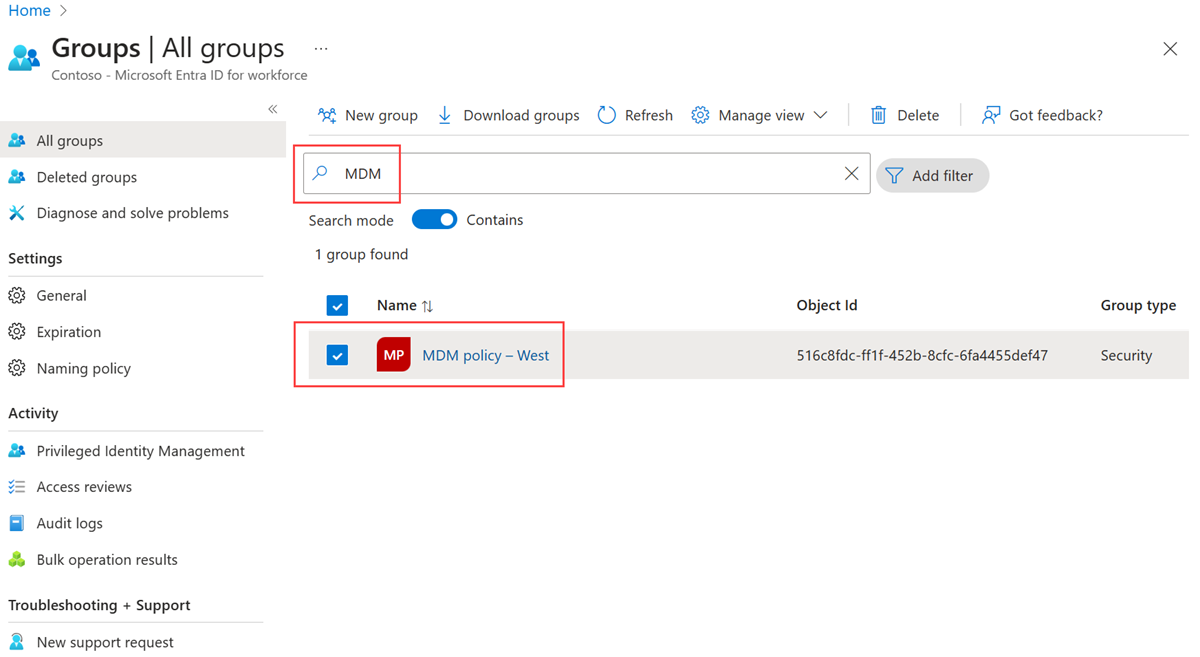The image size is (1200, 657).
Task: Close the Groups blade with the X
Action: coord(1170,49)
